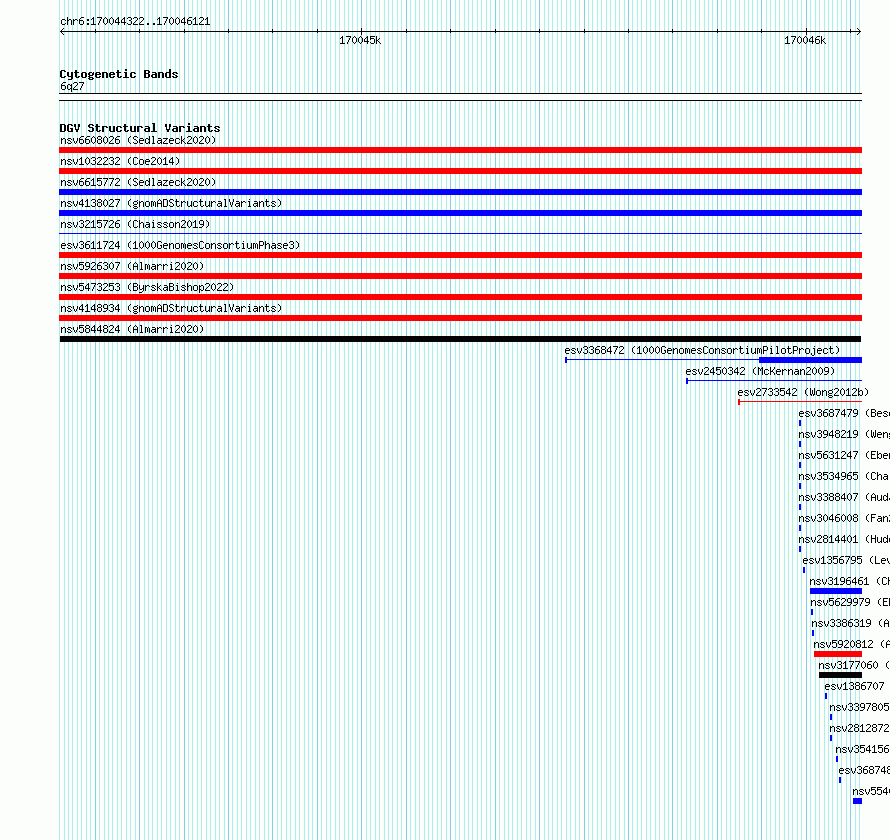Viewport: 890px width, 840px height.
Task: Open variant nsv3215726 (Chaisson2019) label
Action: pyautogui.click(x=135, y=224)
